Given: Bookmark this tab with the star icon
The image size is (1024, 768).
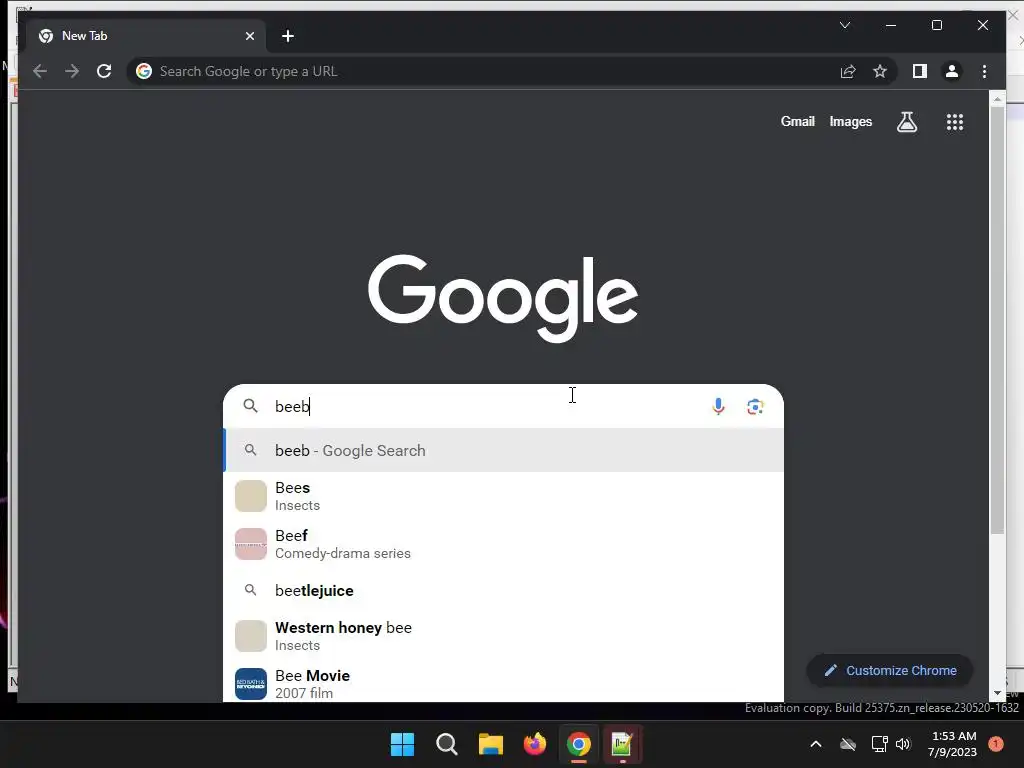Looking at the screenshot, I should click(880, 71).
